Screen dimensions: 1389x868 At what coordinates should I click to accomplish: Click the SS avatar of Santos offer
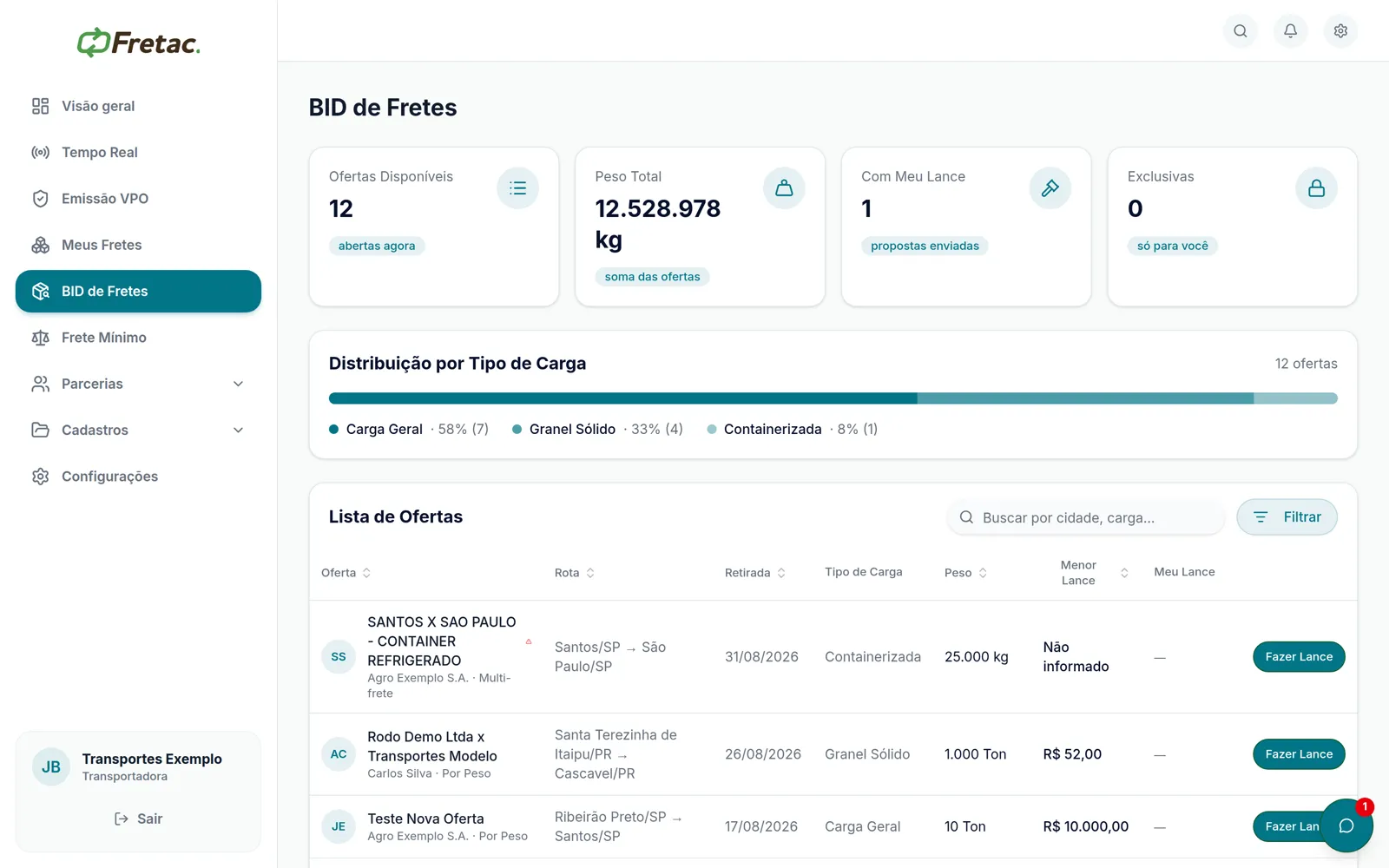pos(339,657)
